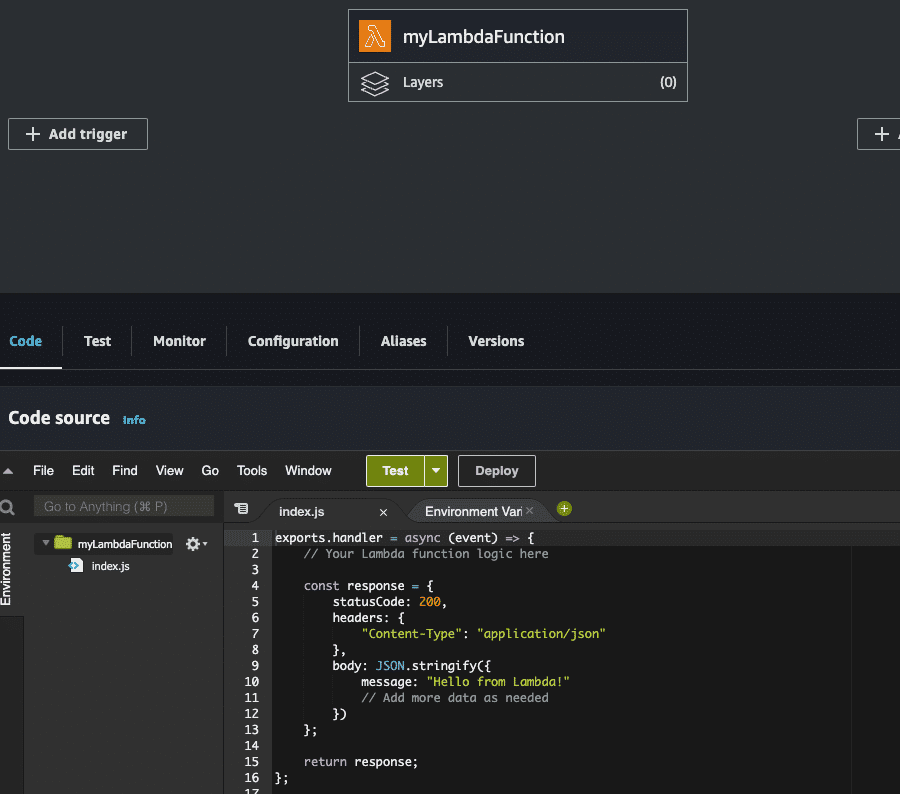900x794 pixels.
Task: Collapse the menu bar with the up arrow
Action: point(8,470)
